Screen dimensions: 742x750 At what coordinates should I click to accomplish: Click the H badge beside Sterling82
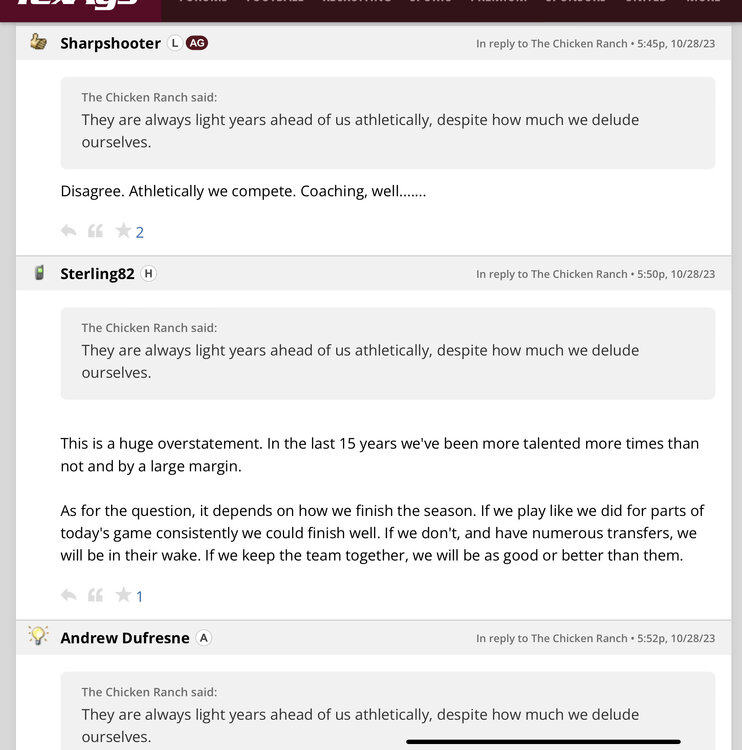tap(148, 273)
